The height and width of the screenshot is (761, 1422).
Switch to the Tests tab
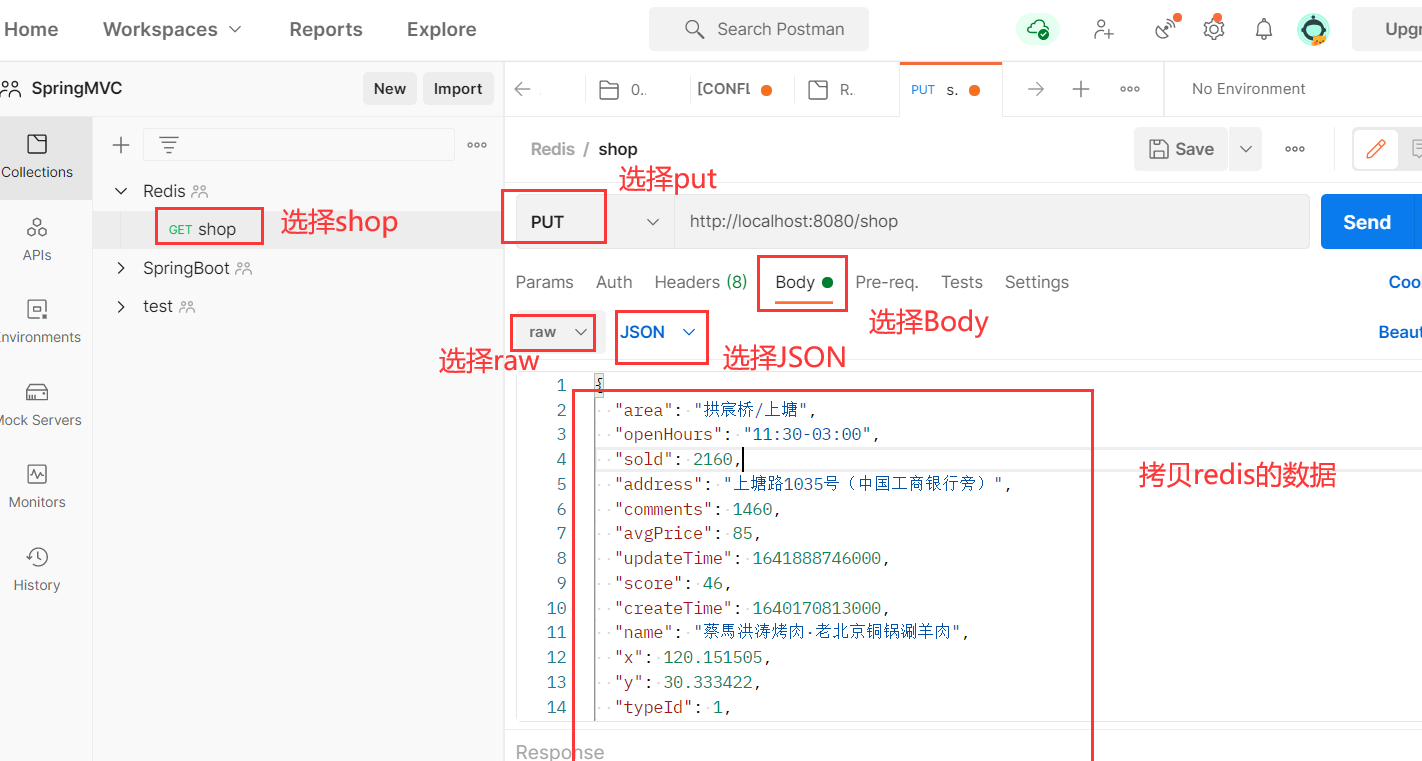coord(962,282)
